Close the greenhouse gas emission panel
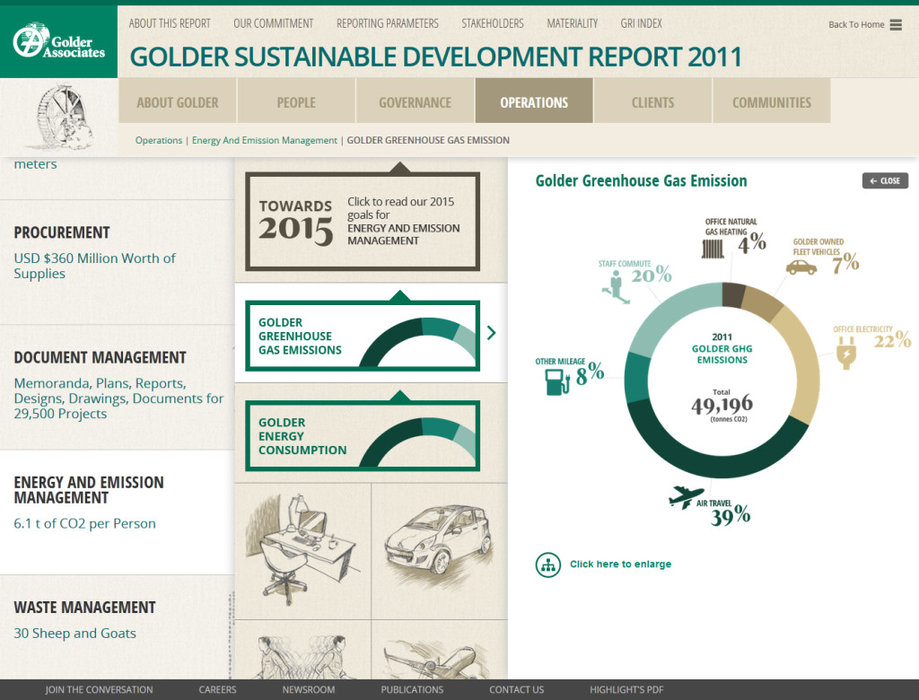Image resolution: width=919 pixels, height=700 pixels. point(885,181)
